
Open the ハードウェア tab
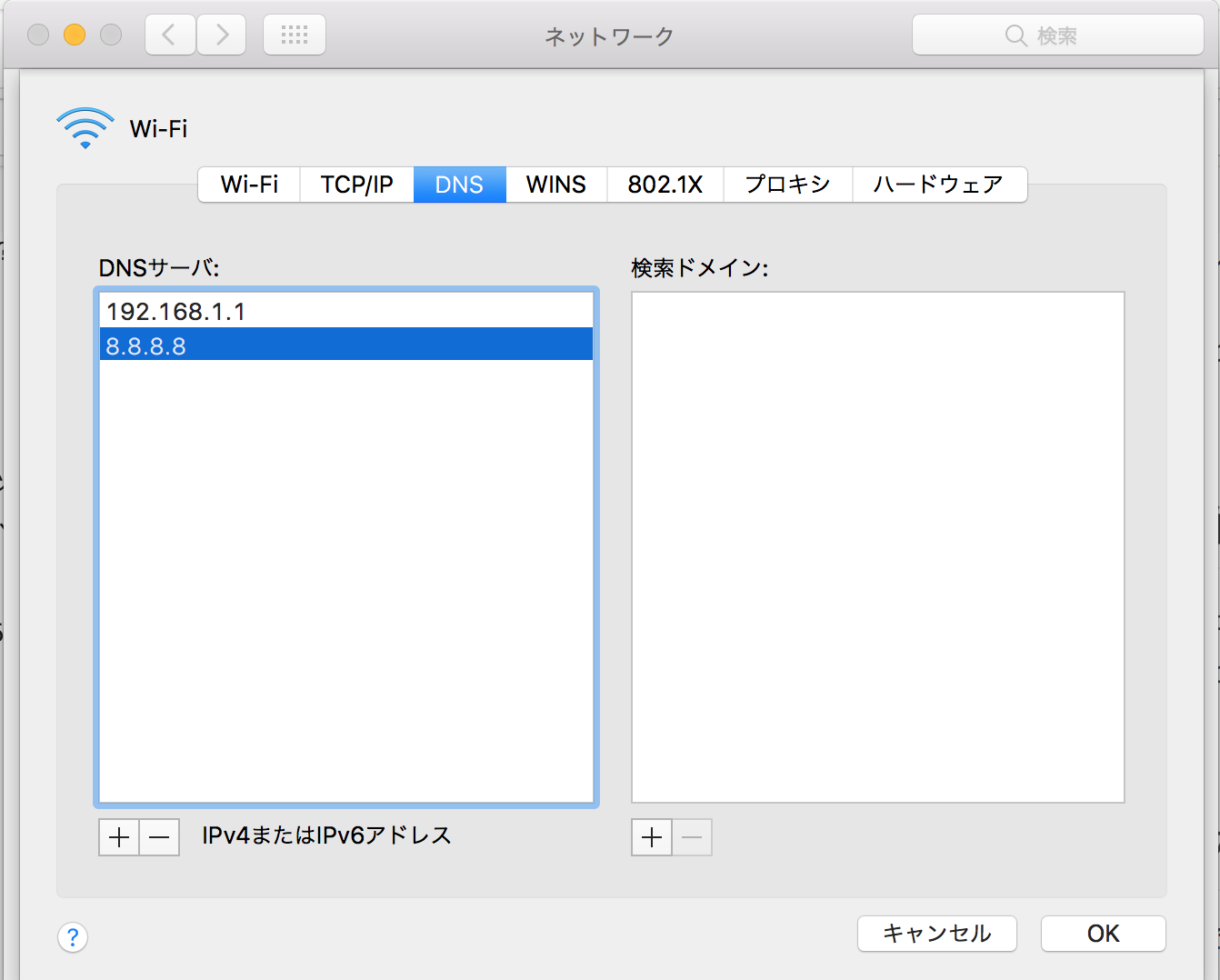click(x=939, y=185)
